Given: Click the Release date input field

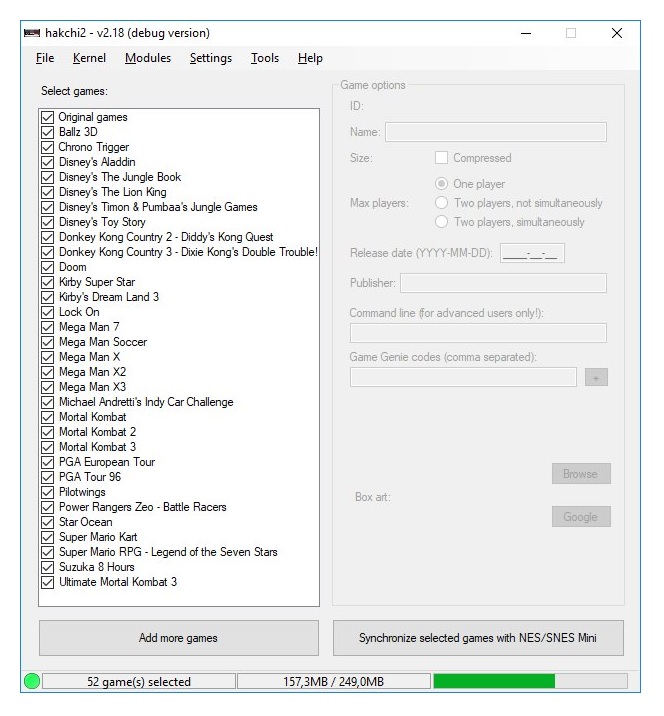Looking at the screenshot, I should [532, 253].
